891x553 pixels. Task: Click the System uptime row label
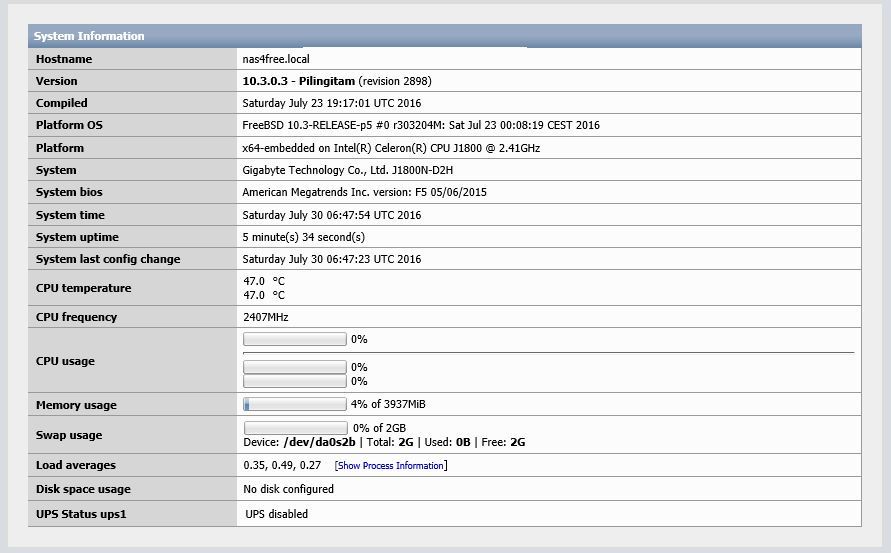click(x=77, y=238)
